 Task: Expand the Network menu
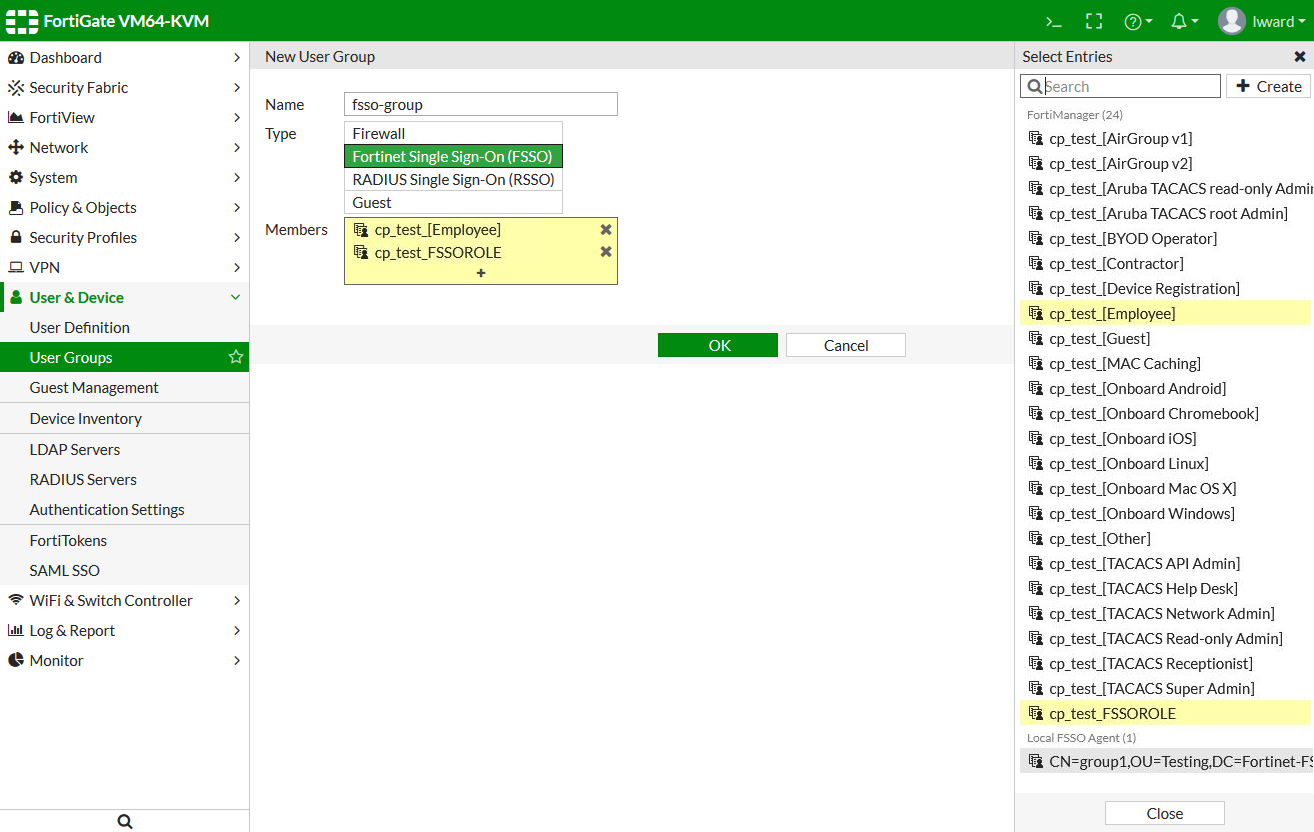(124, 148)
